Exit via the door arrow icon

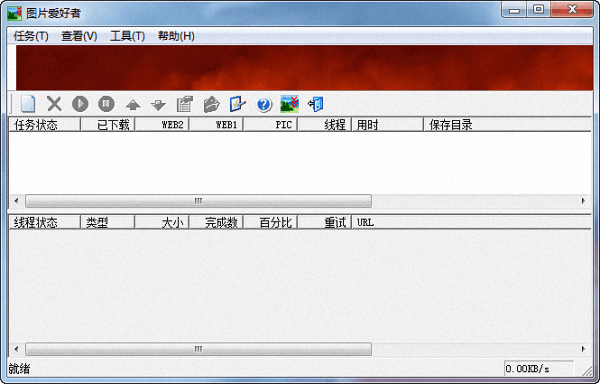[316, 104]
